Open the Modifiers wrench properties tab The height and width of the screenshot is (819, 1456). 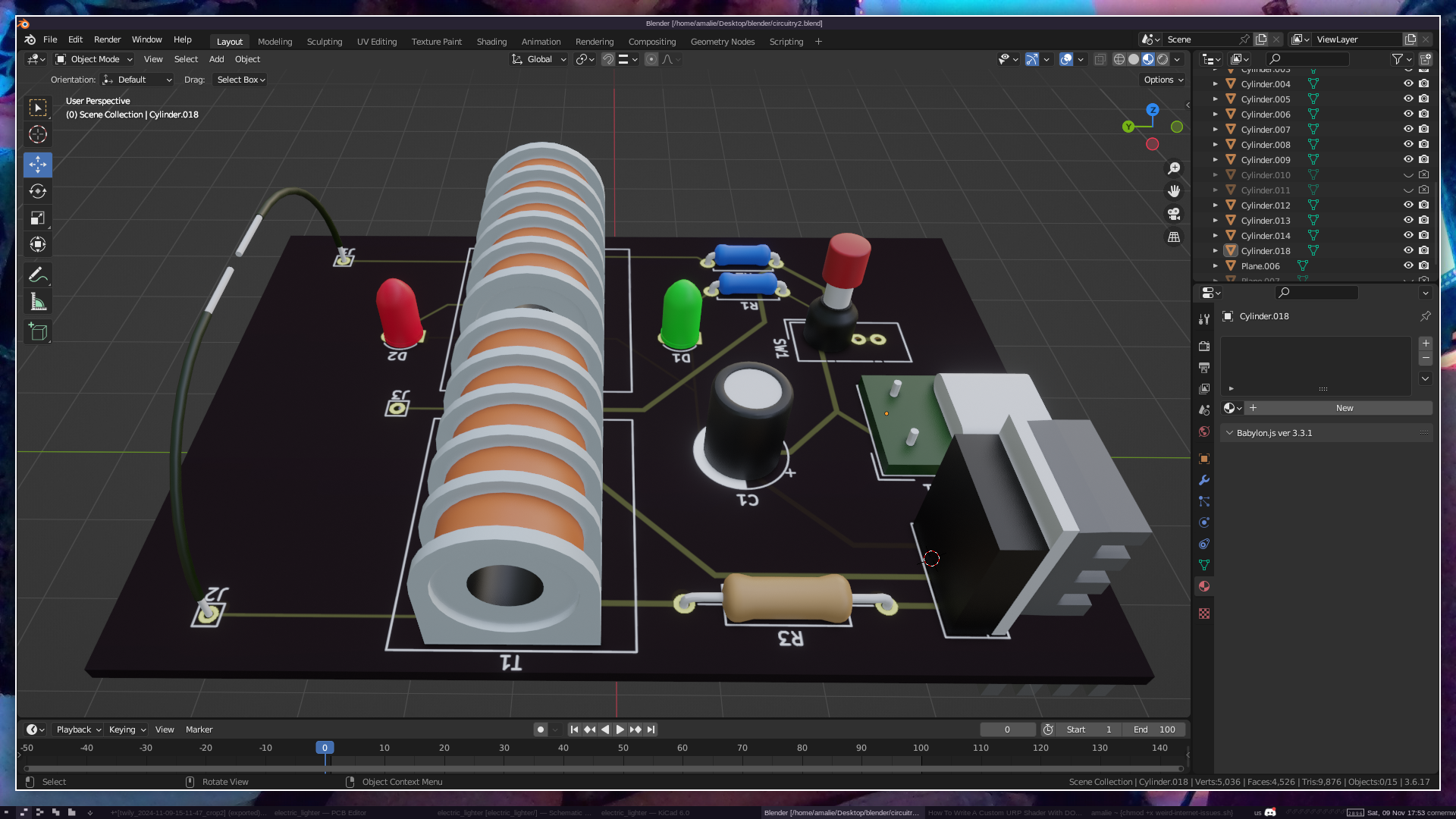pos(1203,480)
